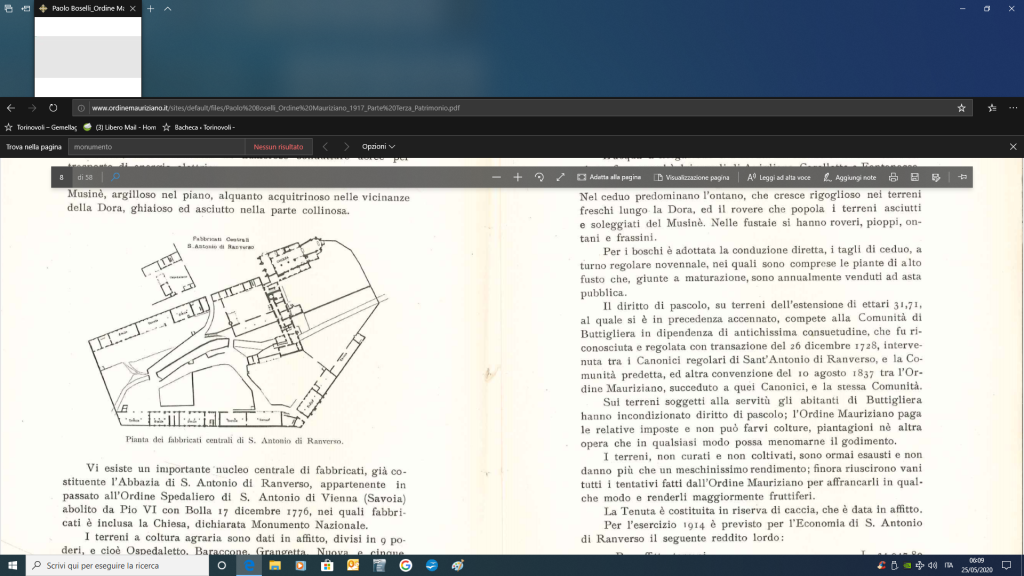Viewport: 1024px width, 576px height.
Task: Set these tabs aside
Action: pos(25,8)
